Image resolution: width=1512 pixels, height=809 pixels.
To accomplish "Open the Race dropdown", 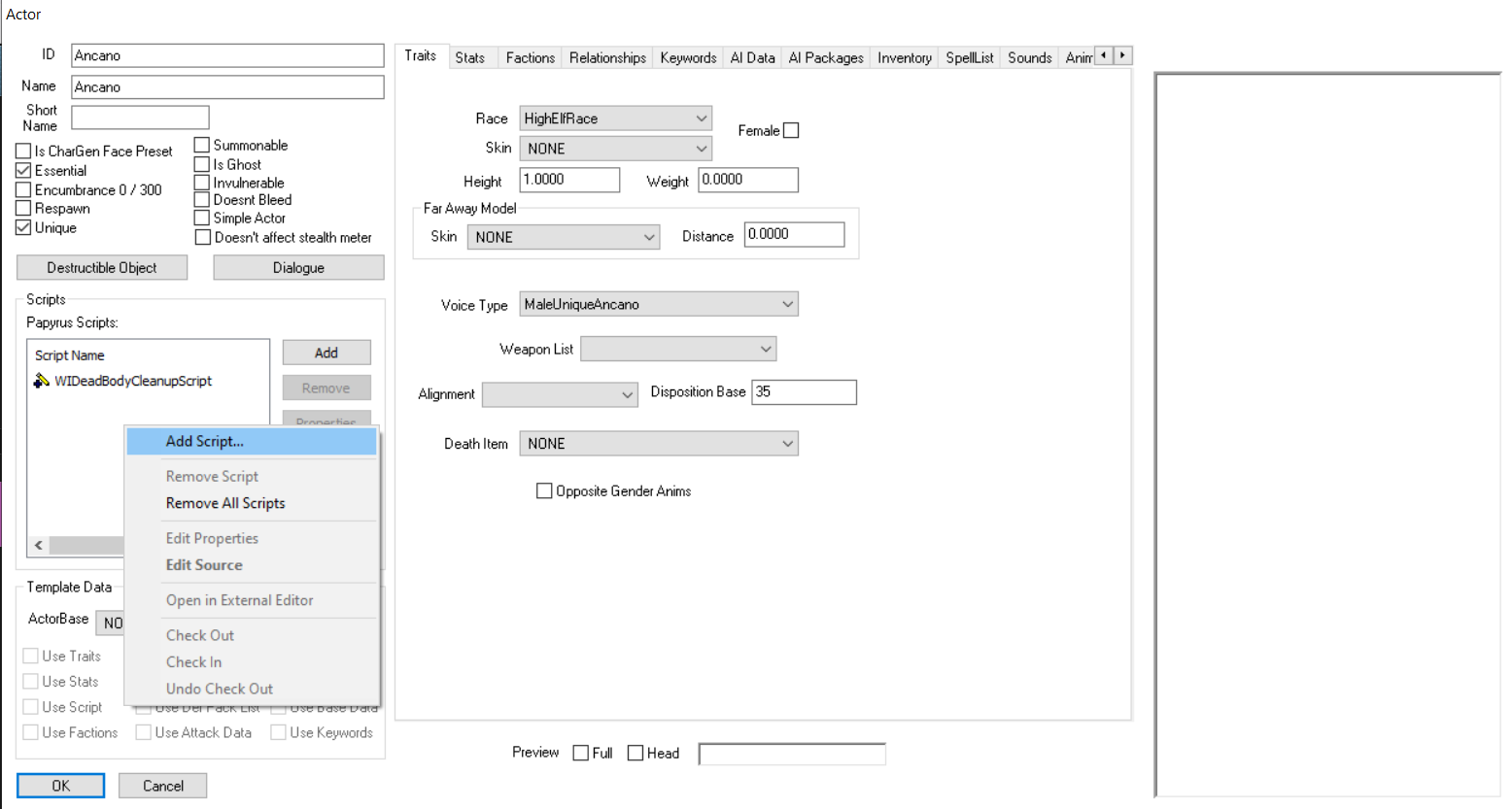I will tap(702, 118).
